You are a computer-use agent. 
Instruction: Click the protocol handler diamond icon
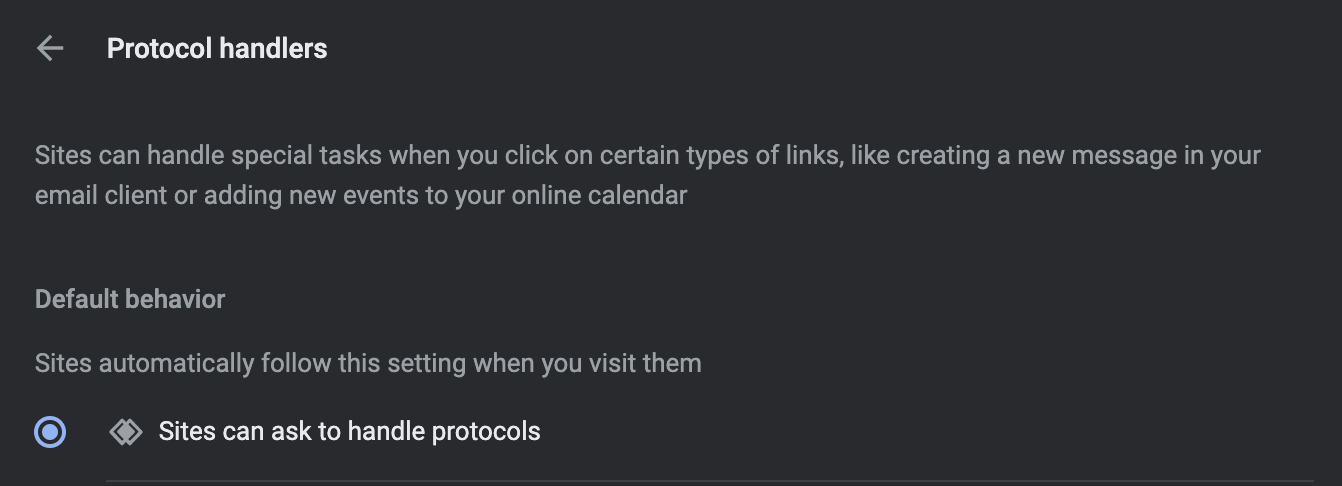[x=125, y=432]
